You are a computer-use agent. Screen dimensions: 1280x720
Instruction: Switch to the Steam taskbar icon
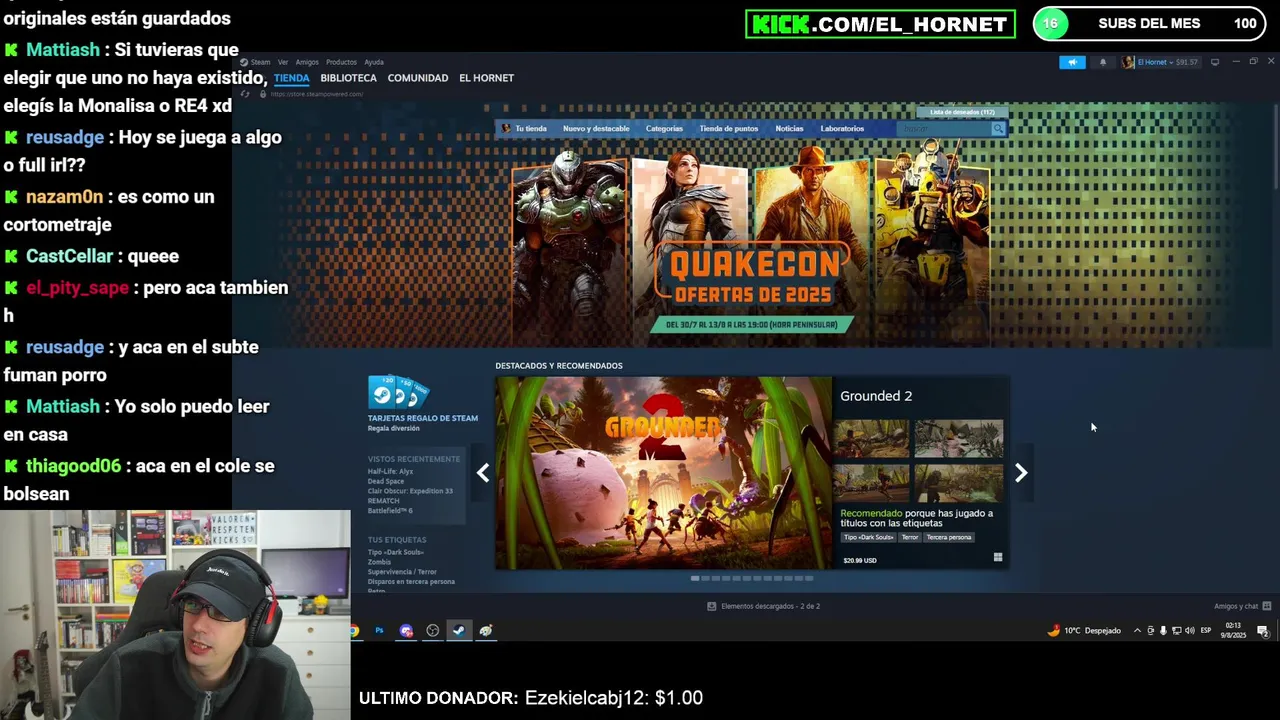tap(459, 631)
